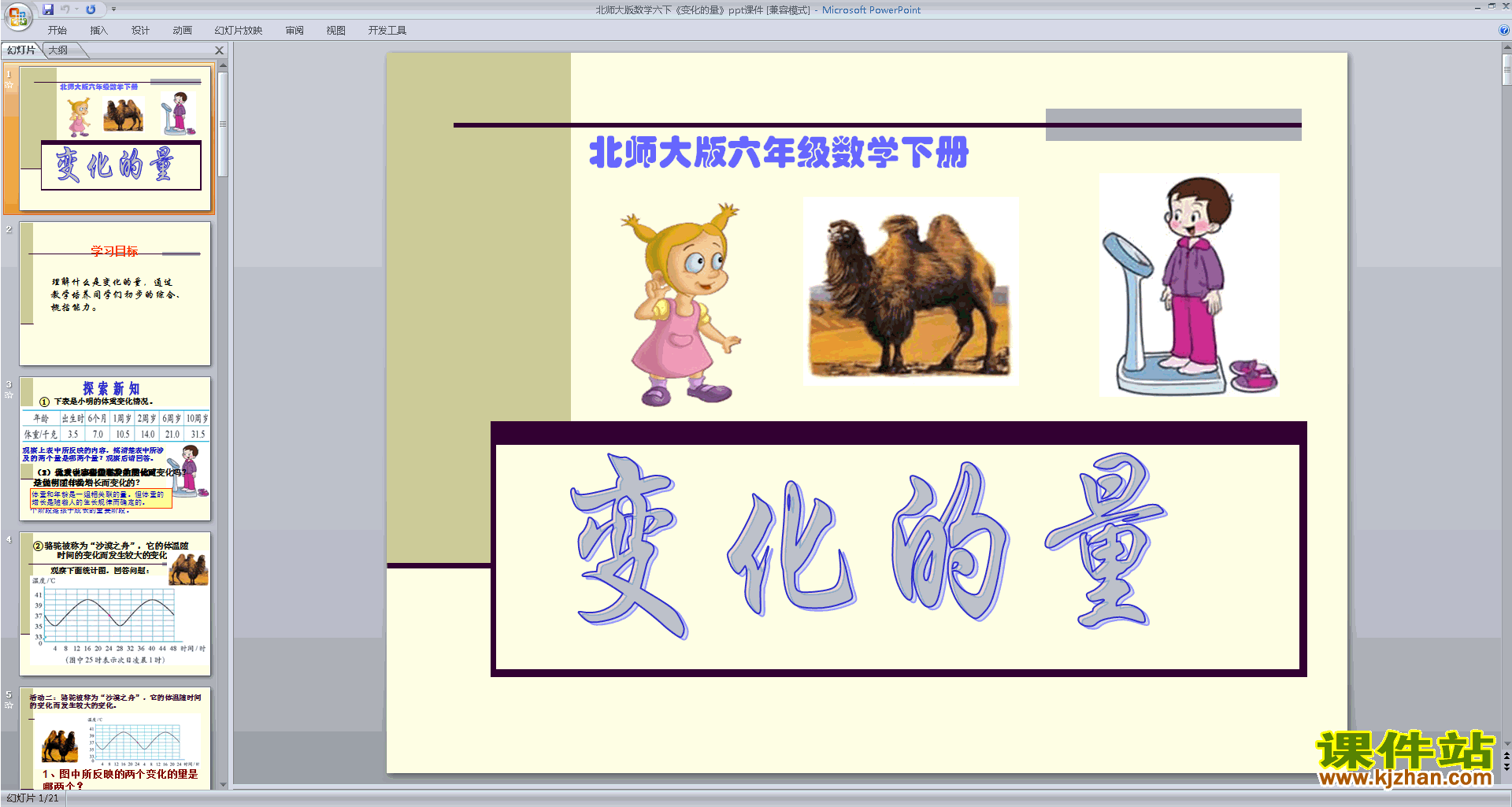
Task: Click the thumbnail pane scroll-down arrow
Action: (223, 784)
